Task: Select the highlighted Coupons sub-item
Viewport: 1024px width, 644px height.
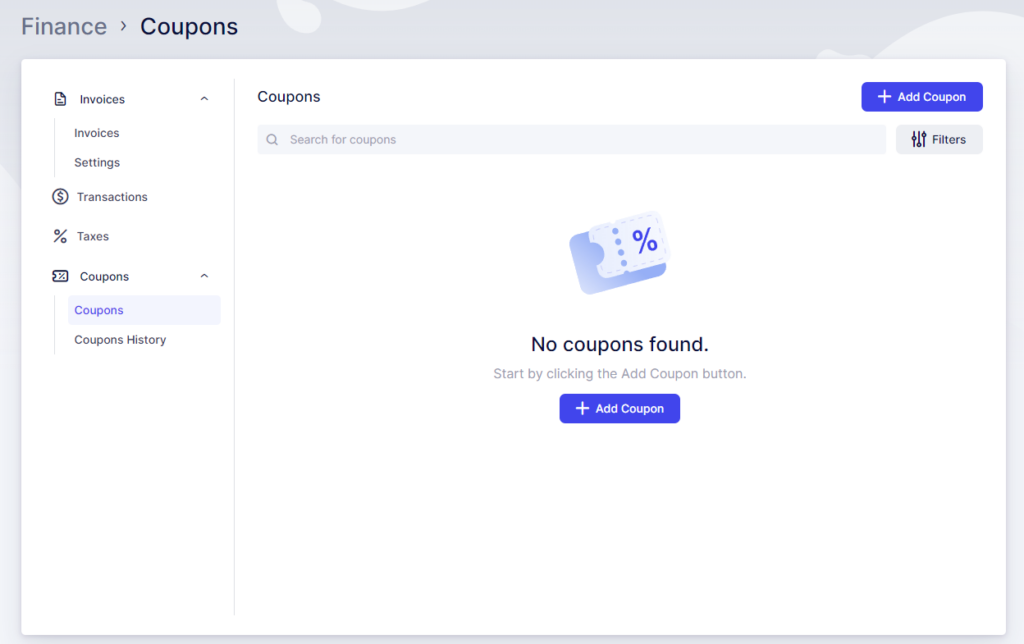Action: pos(100,310)
